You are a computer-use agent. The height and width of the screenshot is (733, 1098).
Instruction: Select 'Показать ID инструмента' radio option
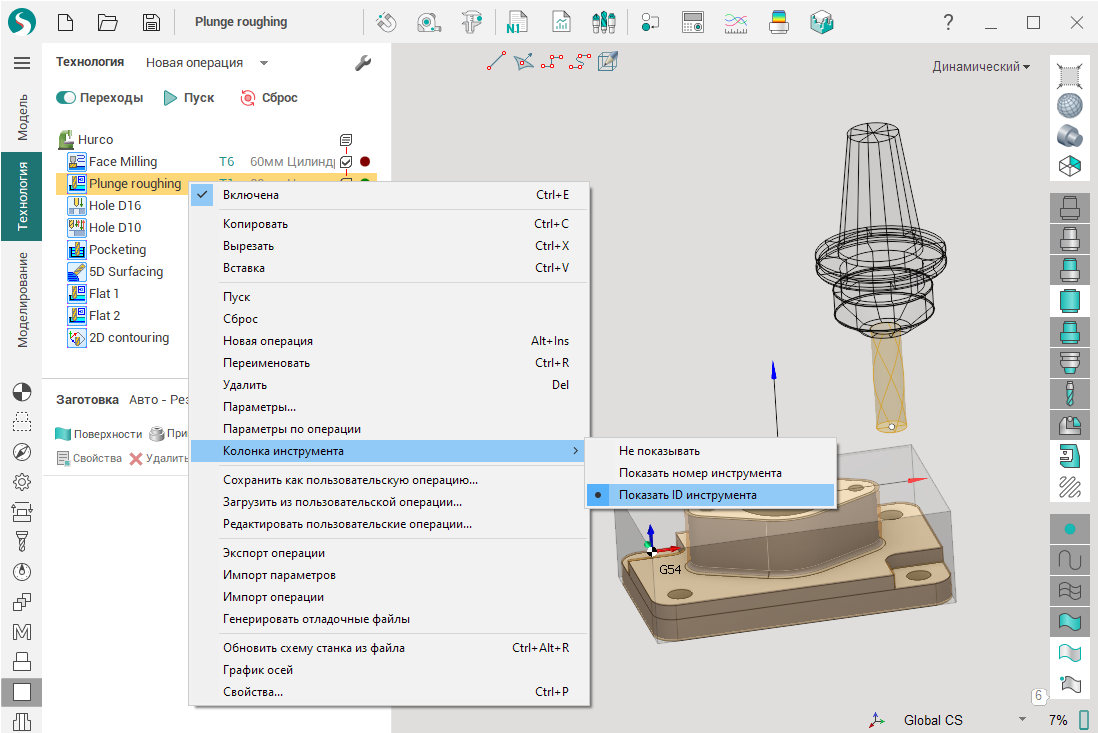[x=687, y=495]
